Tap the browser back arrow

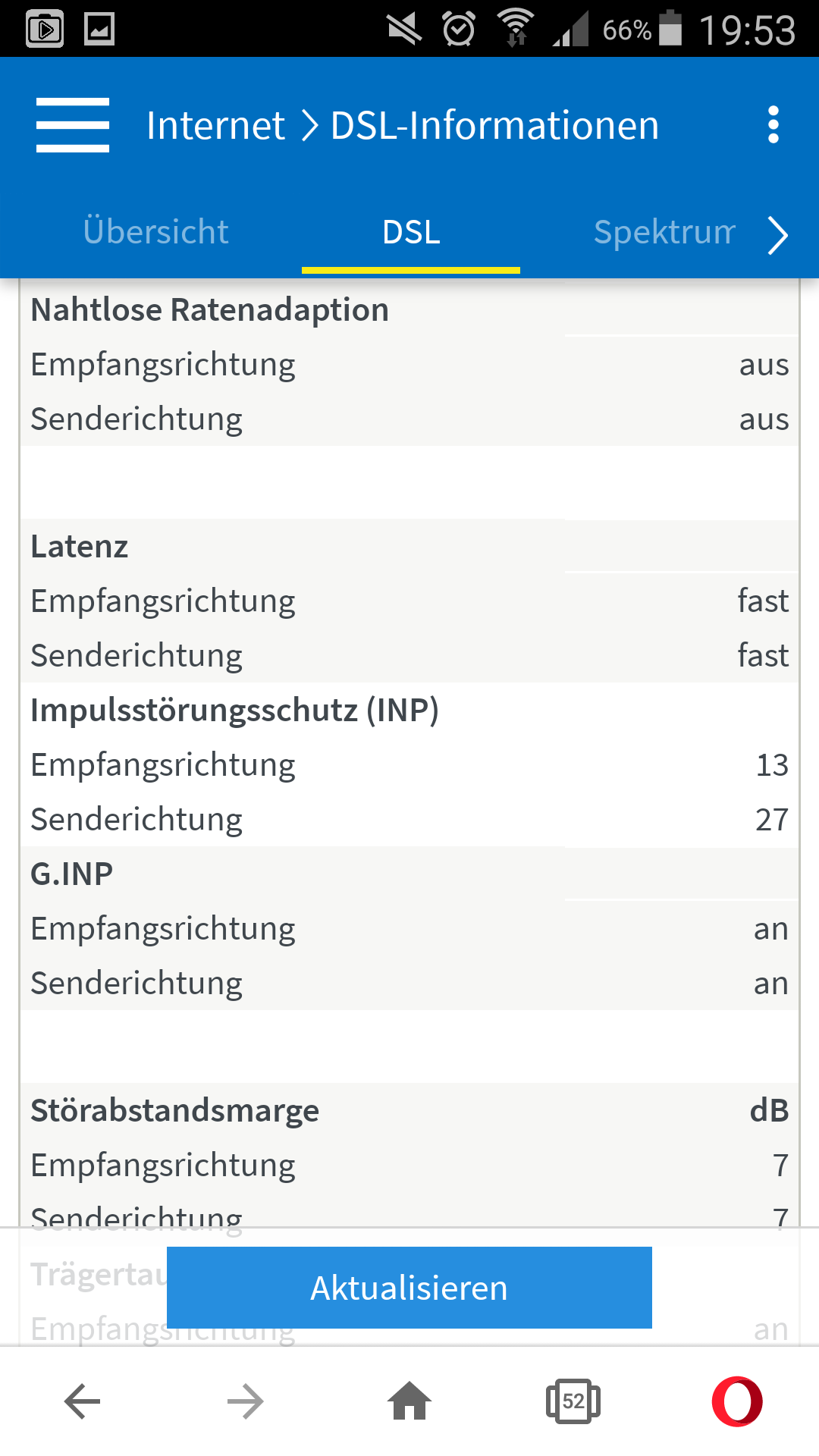tap(83, 1401)
